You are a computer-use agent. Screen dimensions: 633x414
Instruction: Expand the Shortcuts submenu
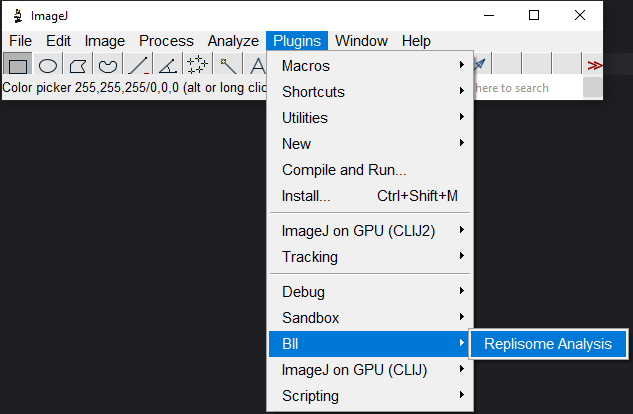coord(370,92)
